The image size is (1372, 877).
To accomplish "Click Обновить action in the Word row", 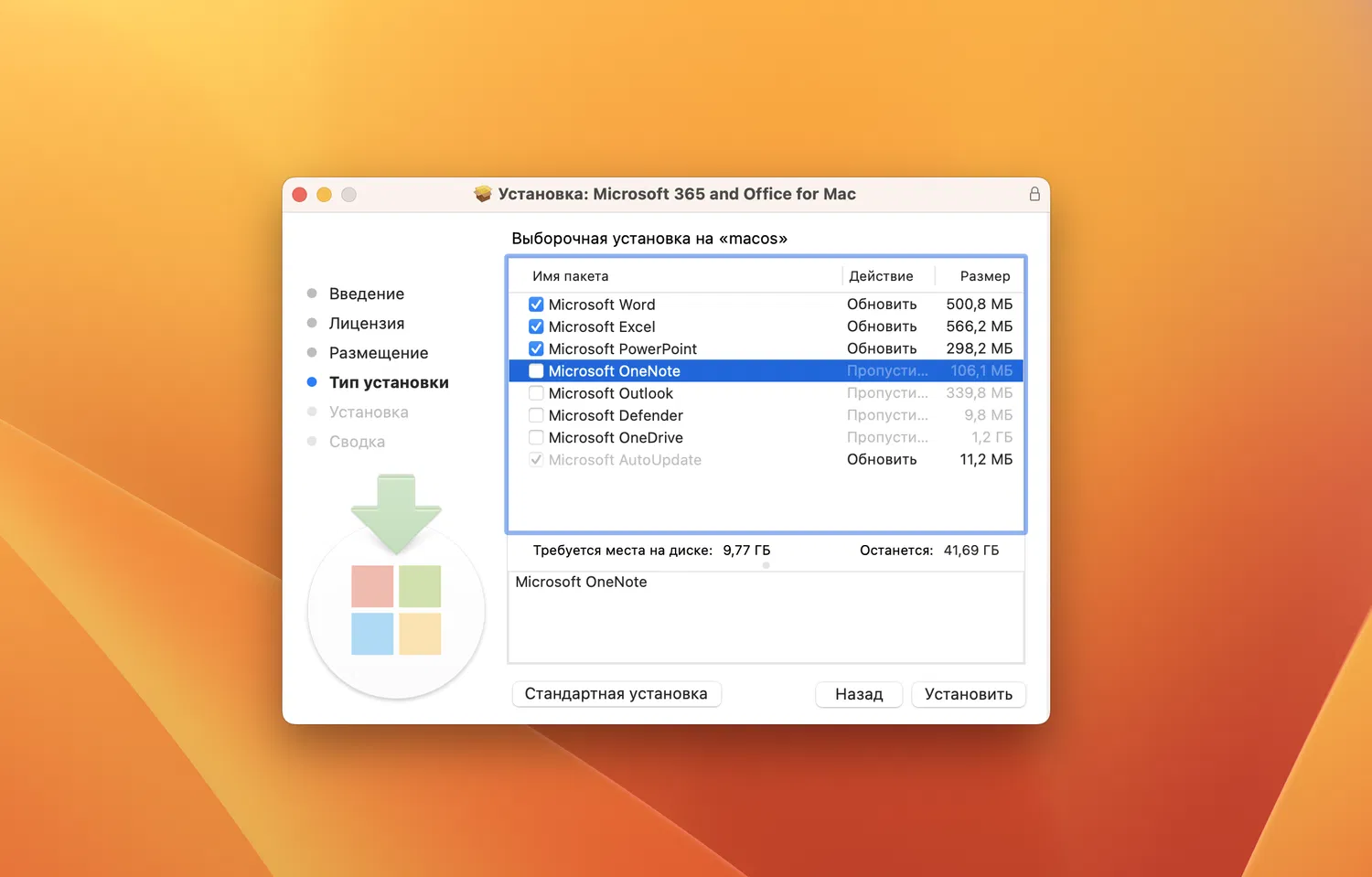I will pos(882,305).
